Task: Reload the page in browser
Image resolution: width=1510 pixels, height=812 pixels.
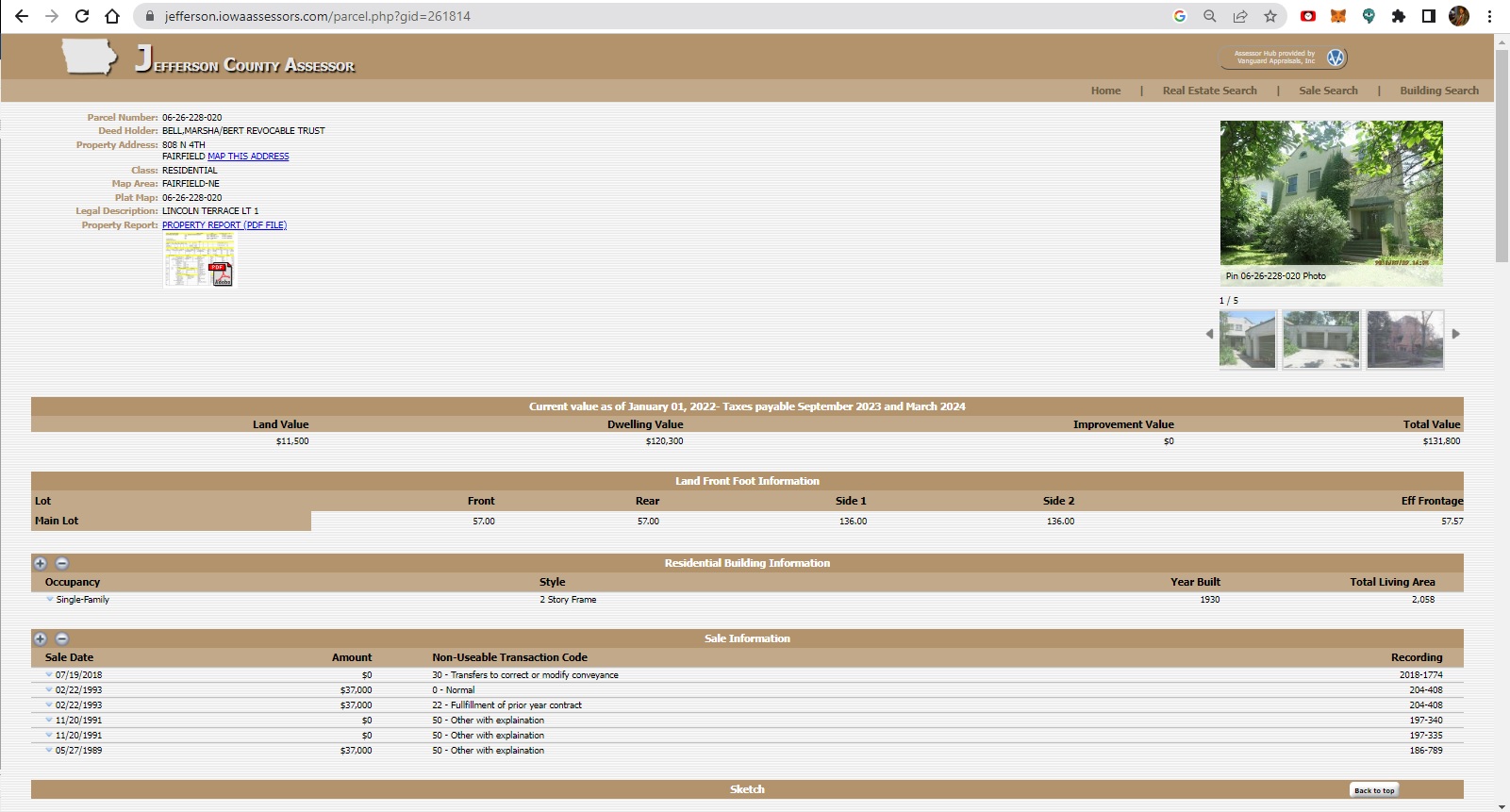Action: pos(82,16)
